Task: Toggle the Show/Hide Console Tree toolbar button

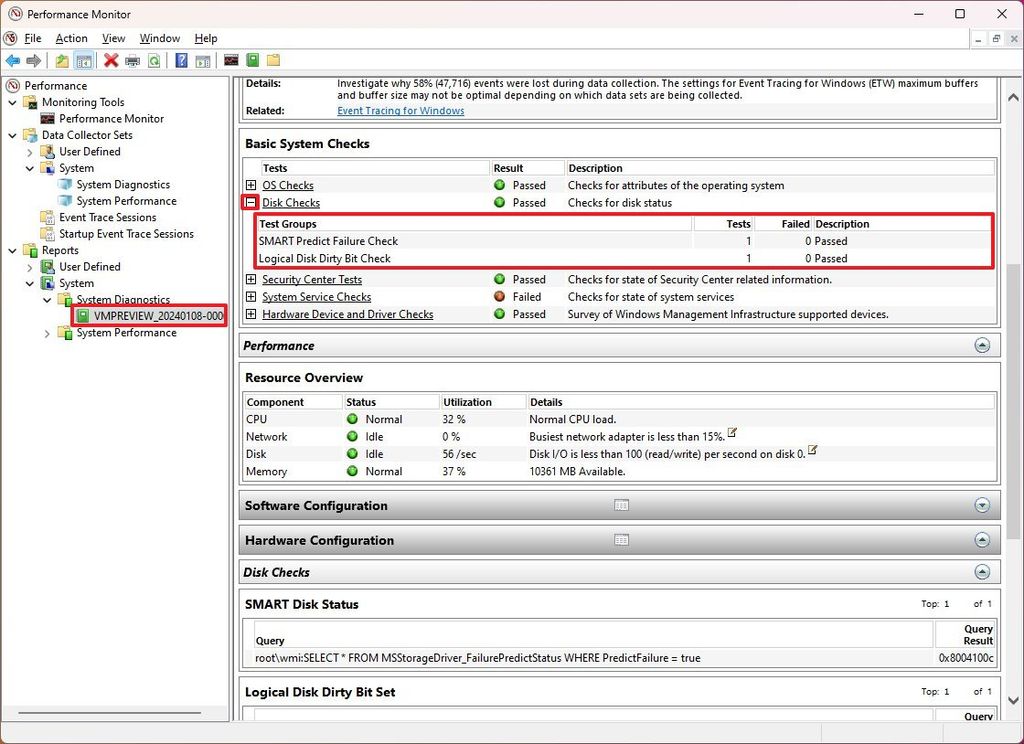Action: coord(84,61)
